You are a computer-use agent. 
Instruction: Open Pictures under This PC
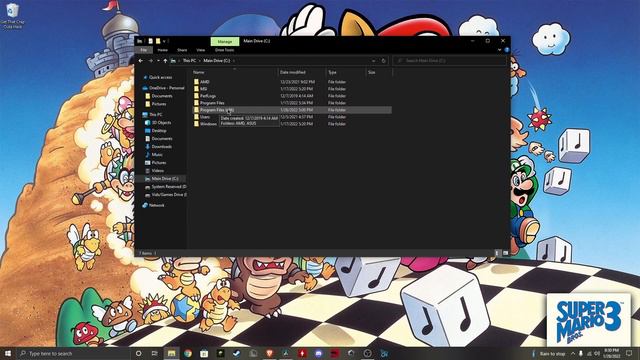[x=159, y=162]
